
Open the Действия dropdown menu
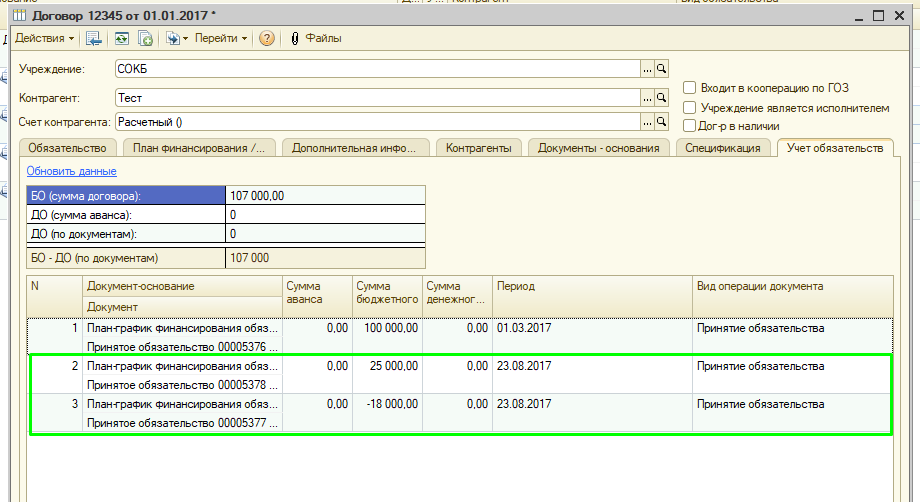tap(44, 38)
